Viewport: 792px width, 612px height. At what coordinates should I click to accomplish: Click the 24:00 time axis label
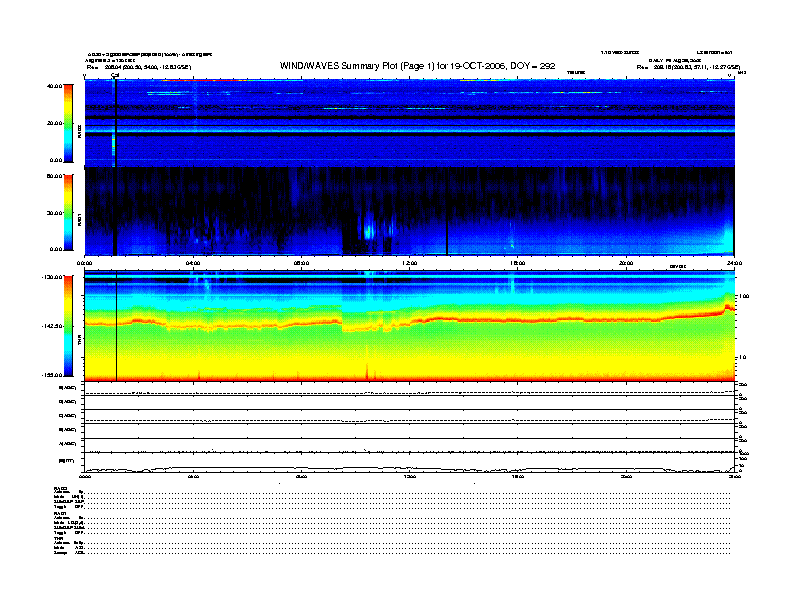pyautogui.click(x=733, y=263)
